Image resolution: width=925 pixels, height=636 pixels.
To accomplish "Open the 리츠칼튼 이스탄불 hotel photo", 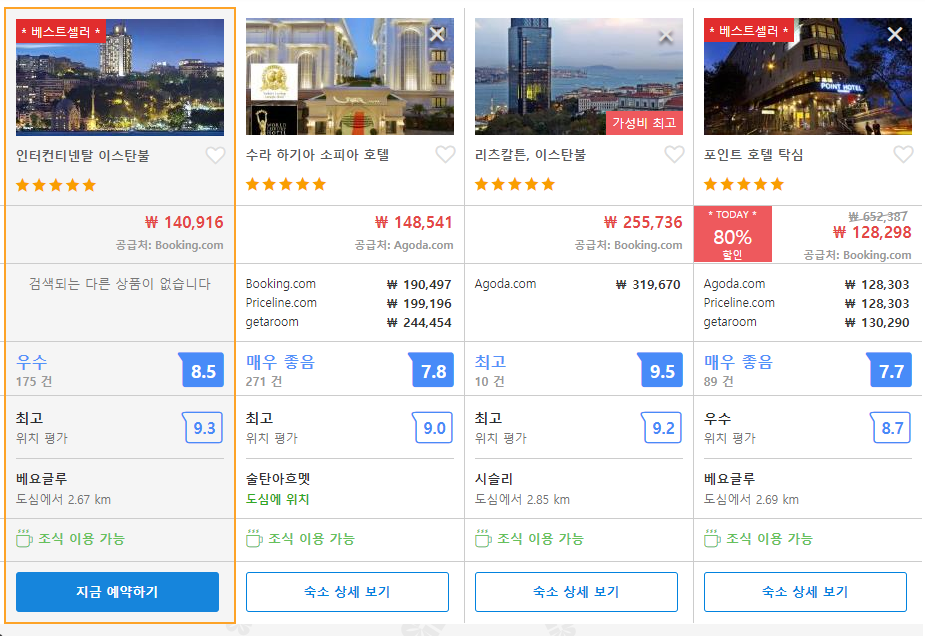I will click(579, 76).
